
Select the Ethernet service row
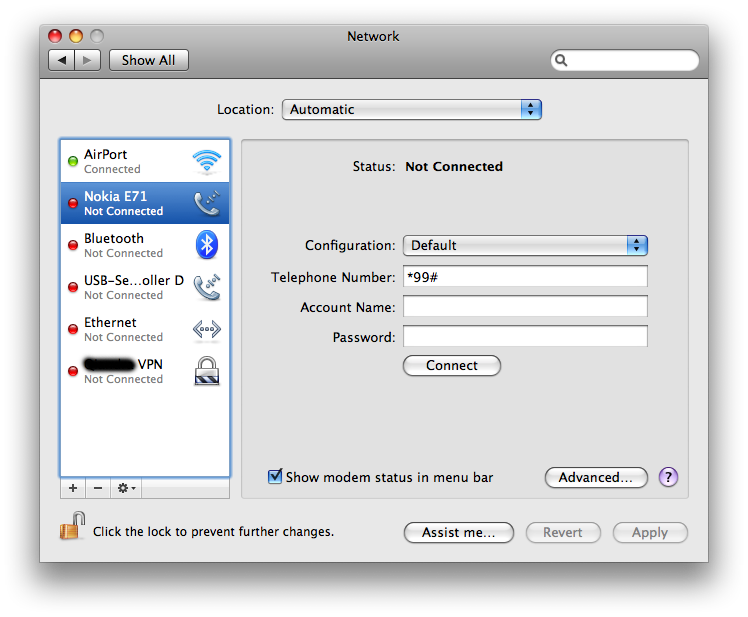point(145,329)
